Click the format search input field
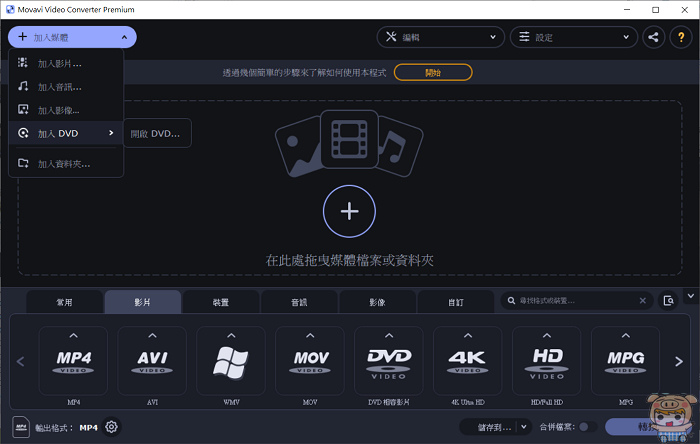 tap(576, 301)
